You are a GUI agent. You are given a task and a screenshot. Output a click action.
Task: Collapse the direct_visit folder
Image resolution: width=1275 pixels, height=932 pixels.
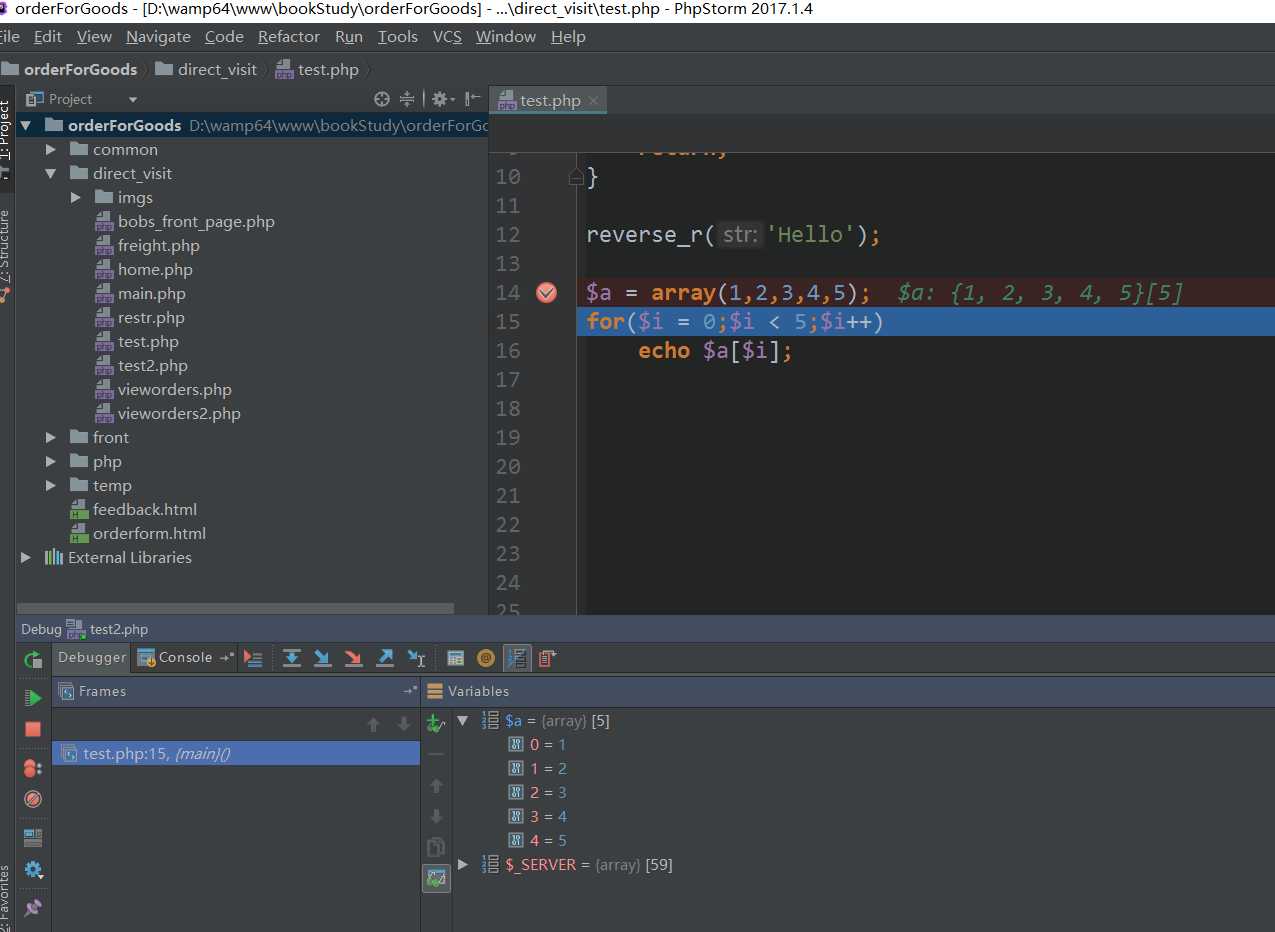tap(51, 173)
